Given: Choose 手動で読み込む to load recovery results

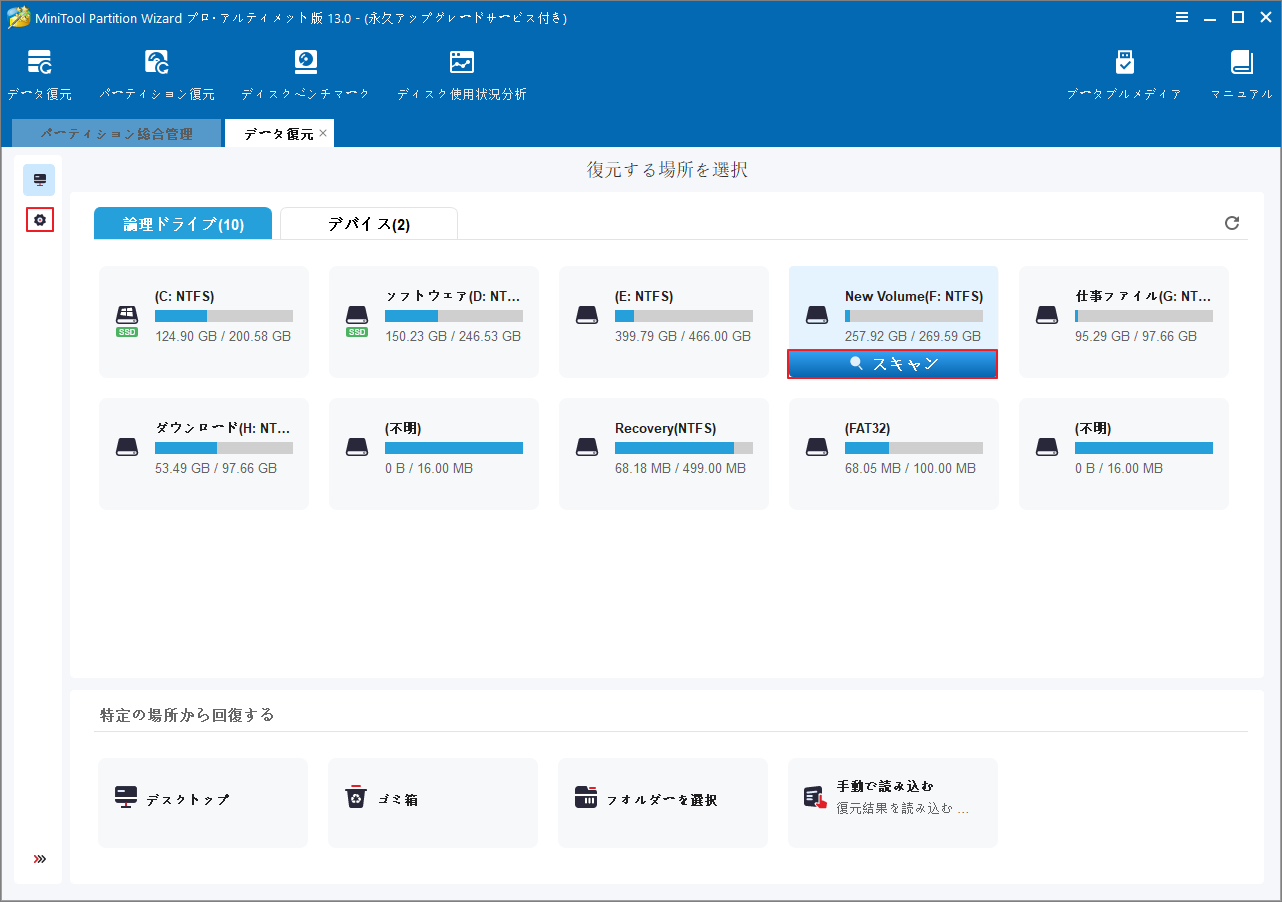Looking at the screenshot, I should [x=892, y=800].
